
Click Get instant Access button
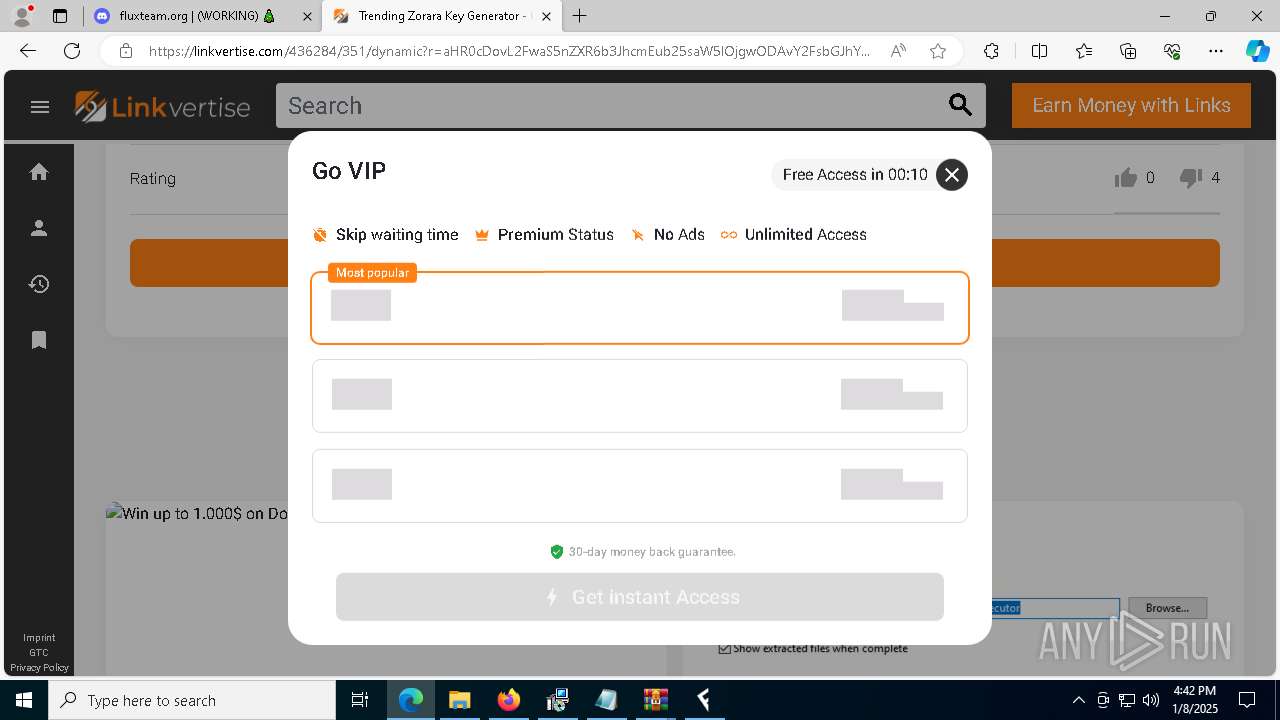point(640,597)
